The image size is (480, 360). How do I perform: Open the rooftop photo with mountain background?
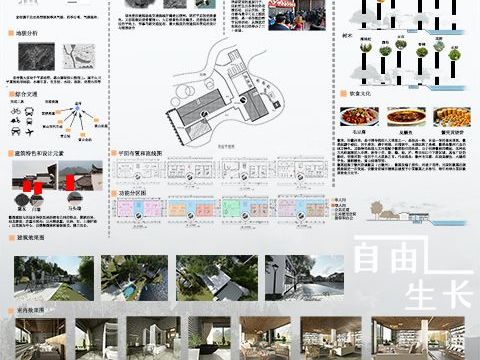point(81,176)
